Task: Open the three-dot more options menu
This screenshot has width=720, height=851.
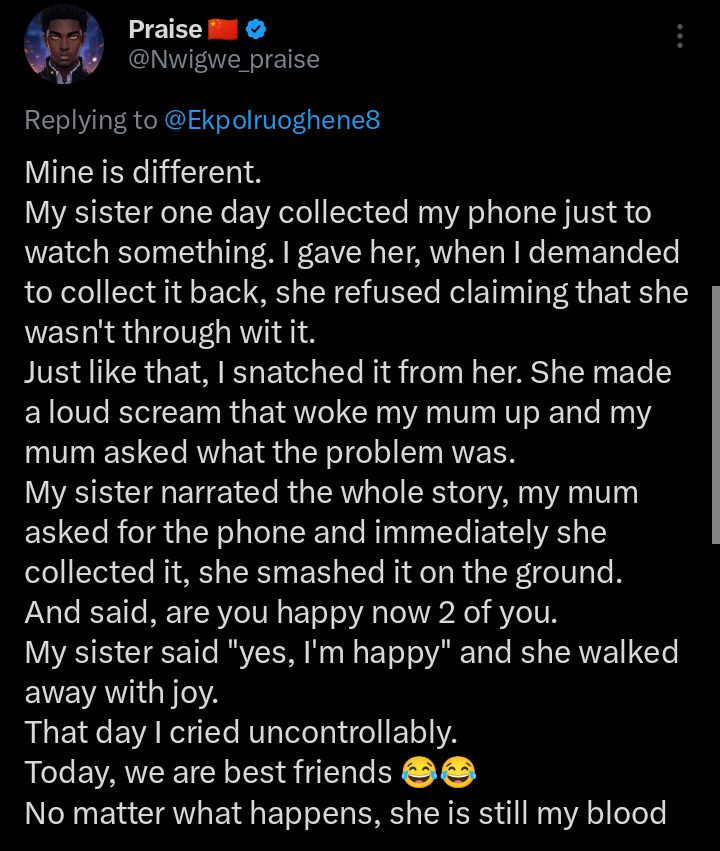Action: (x=680, y=37)
